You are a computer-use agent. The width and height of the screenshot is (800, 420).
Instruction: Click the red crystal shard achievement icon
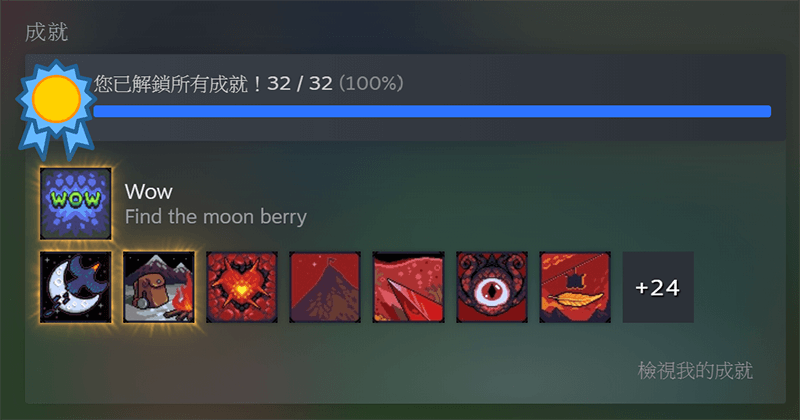408,287
